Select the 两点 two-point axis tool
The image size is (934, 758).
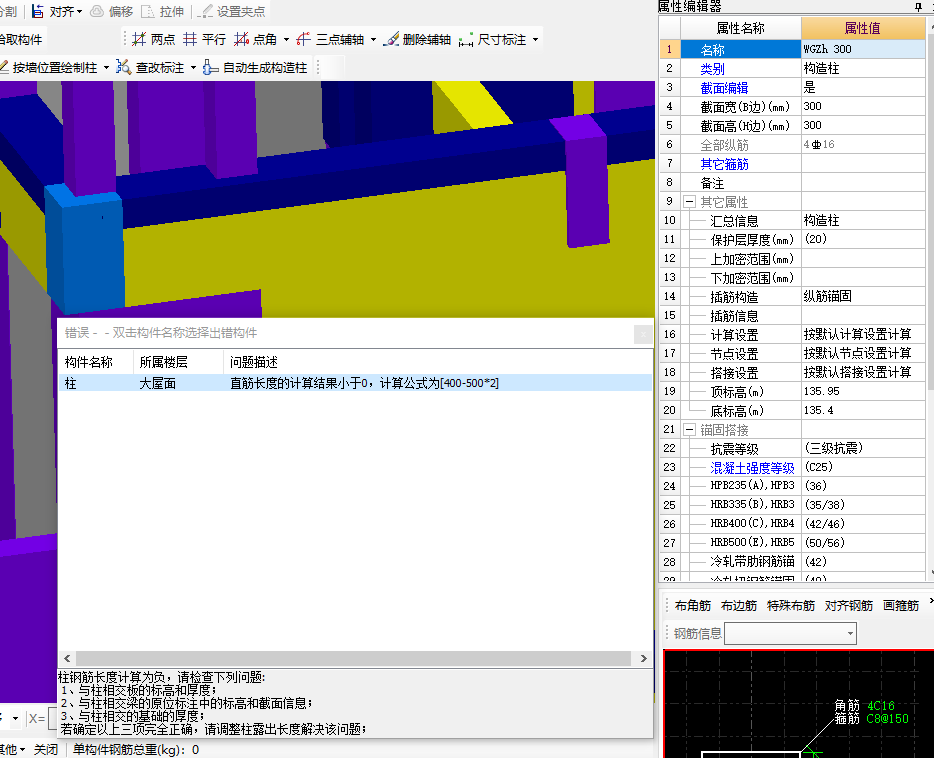(x=154, y=39)
